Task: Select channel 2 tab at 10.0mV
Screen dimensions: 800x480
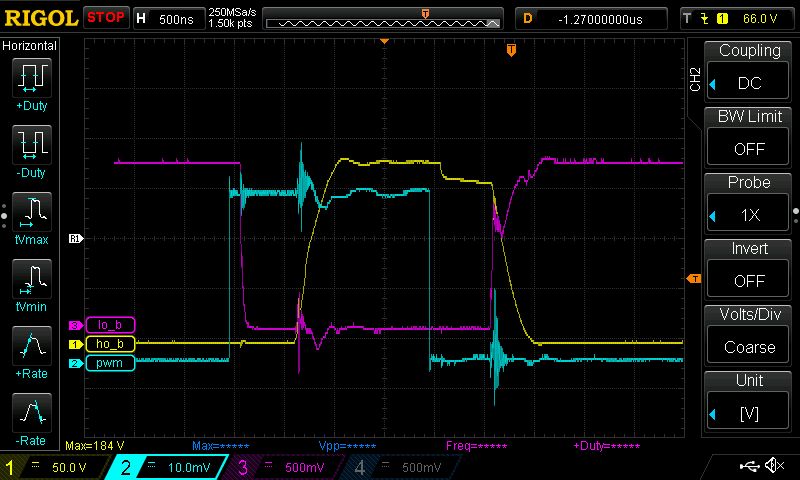Action: [167, 467]
